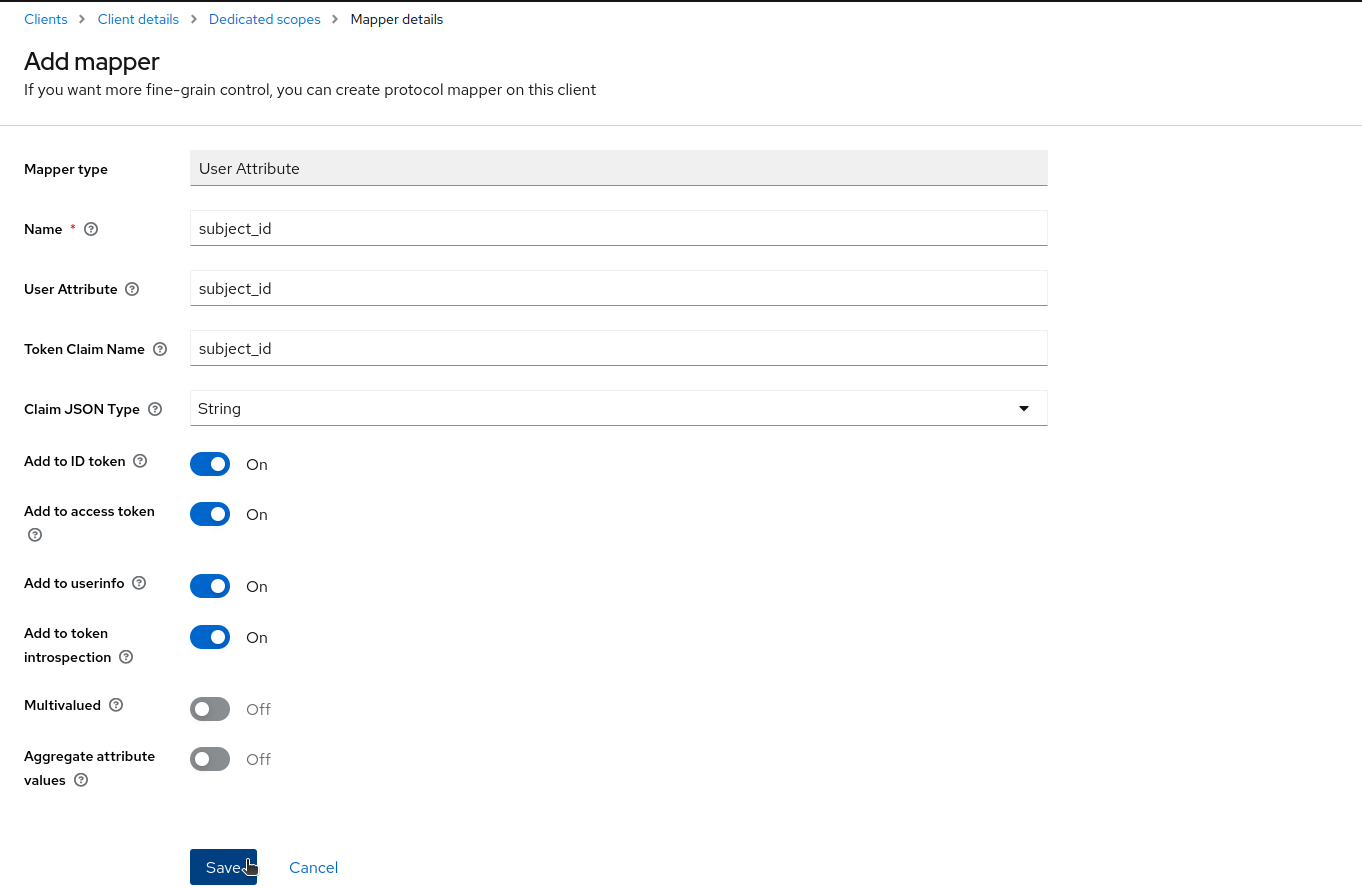The image size is (1362, 888).
Task: Click Add to userinfo help icon
Action: 139,583
